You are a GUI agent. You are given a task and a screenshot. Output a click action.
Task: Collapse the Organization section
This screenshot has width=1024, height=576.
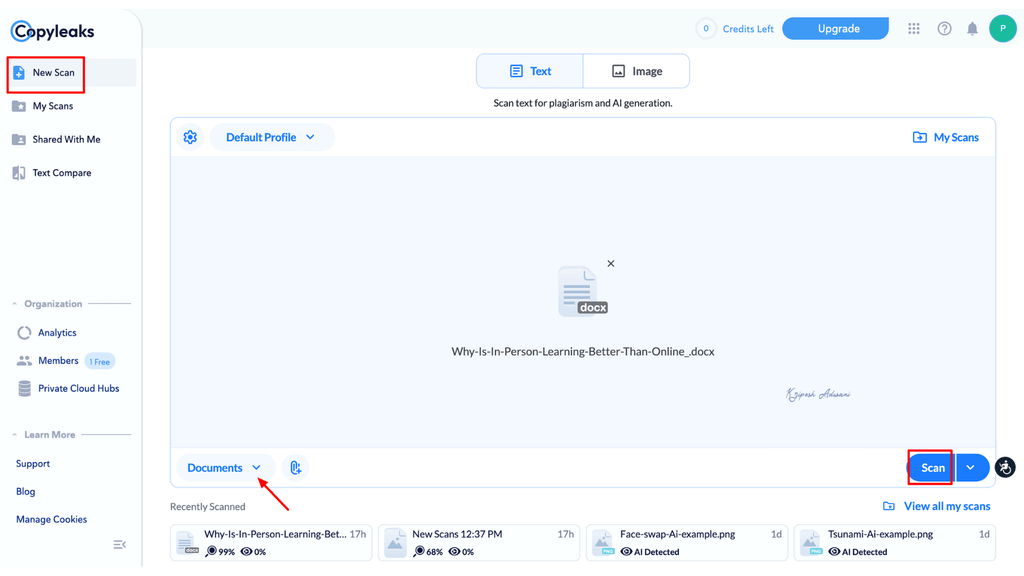click(x=14, y=304)
